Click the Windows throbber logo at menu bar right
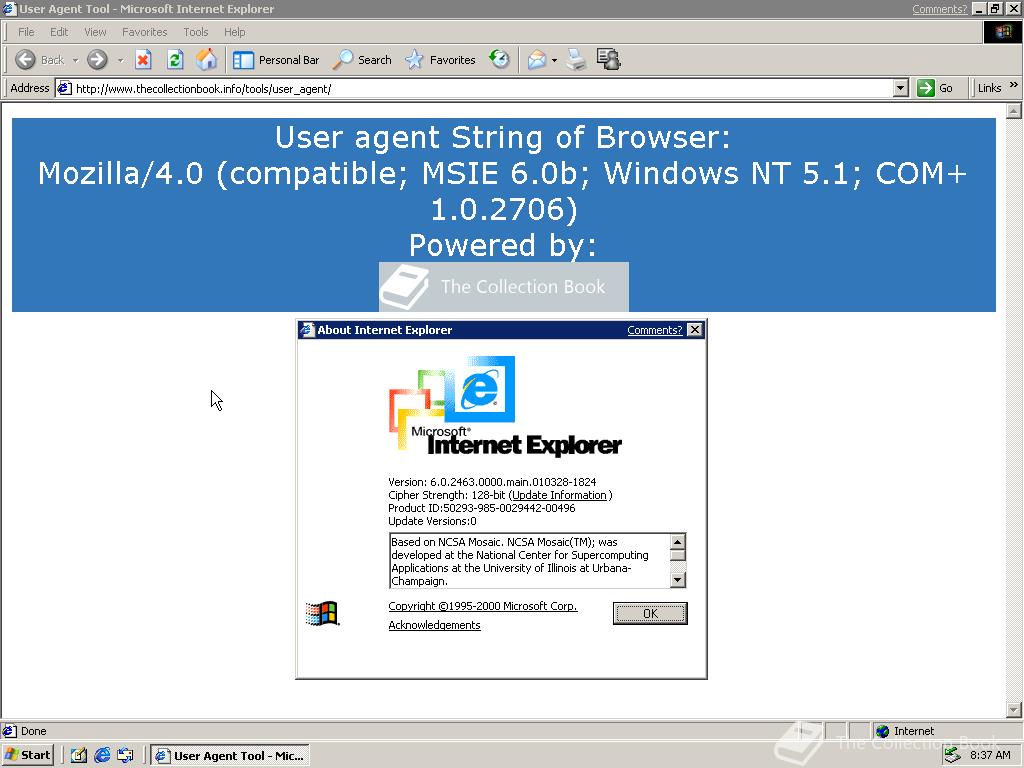Image resolution: width=1024 pixels, height=768 pixels. tap(1002, 32)
